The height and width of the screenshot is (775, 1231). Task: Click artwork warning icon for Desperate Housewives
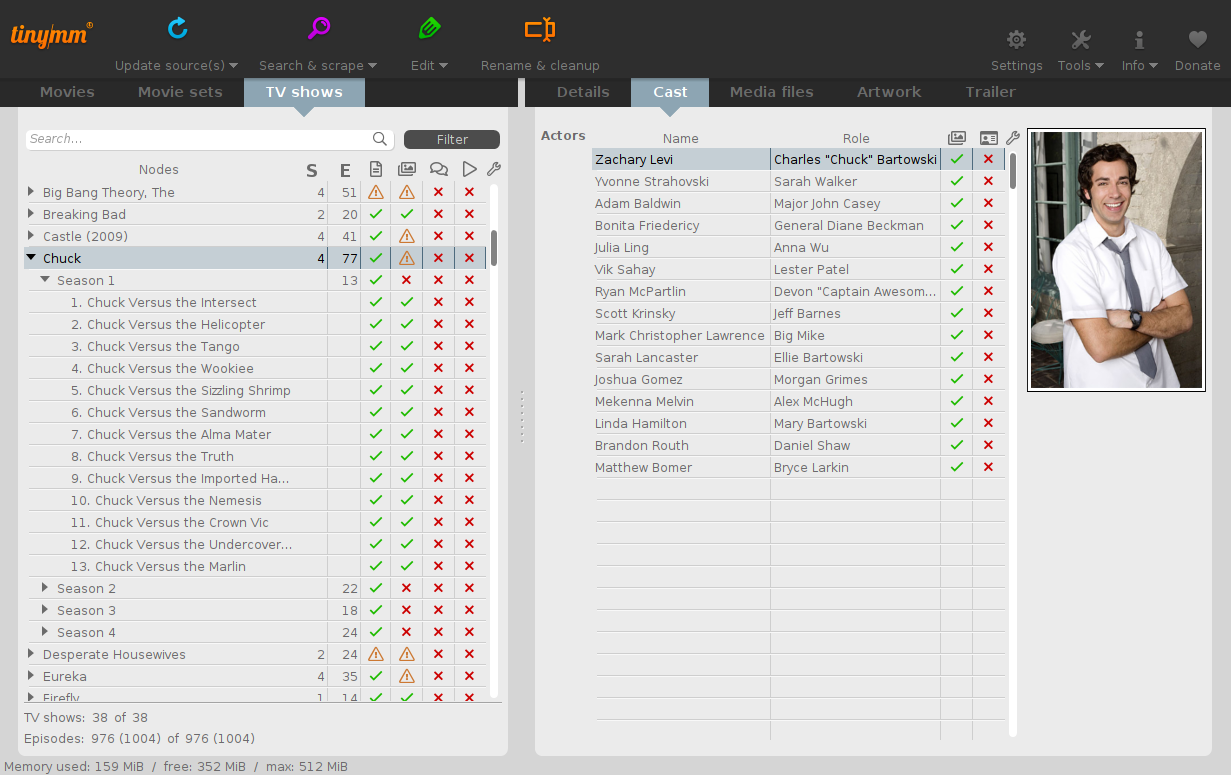click(x=407, y=654)
